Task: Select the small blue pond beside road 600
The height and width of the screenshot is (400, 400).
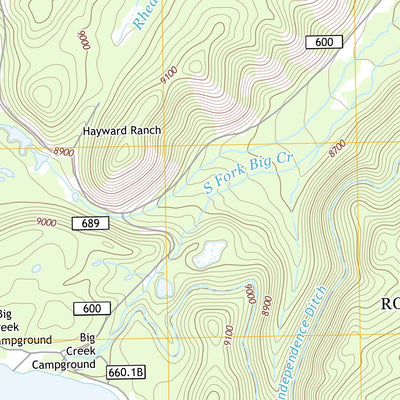Action: point(164,287)
